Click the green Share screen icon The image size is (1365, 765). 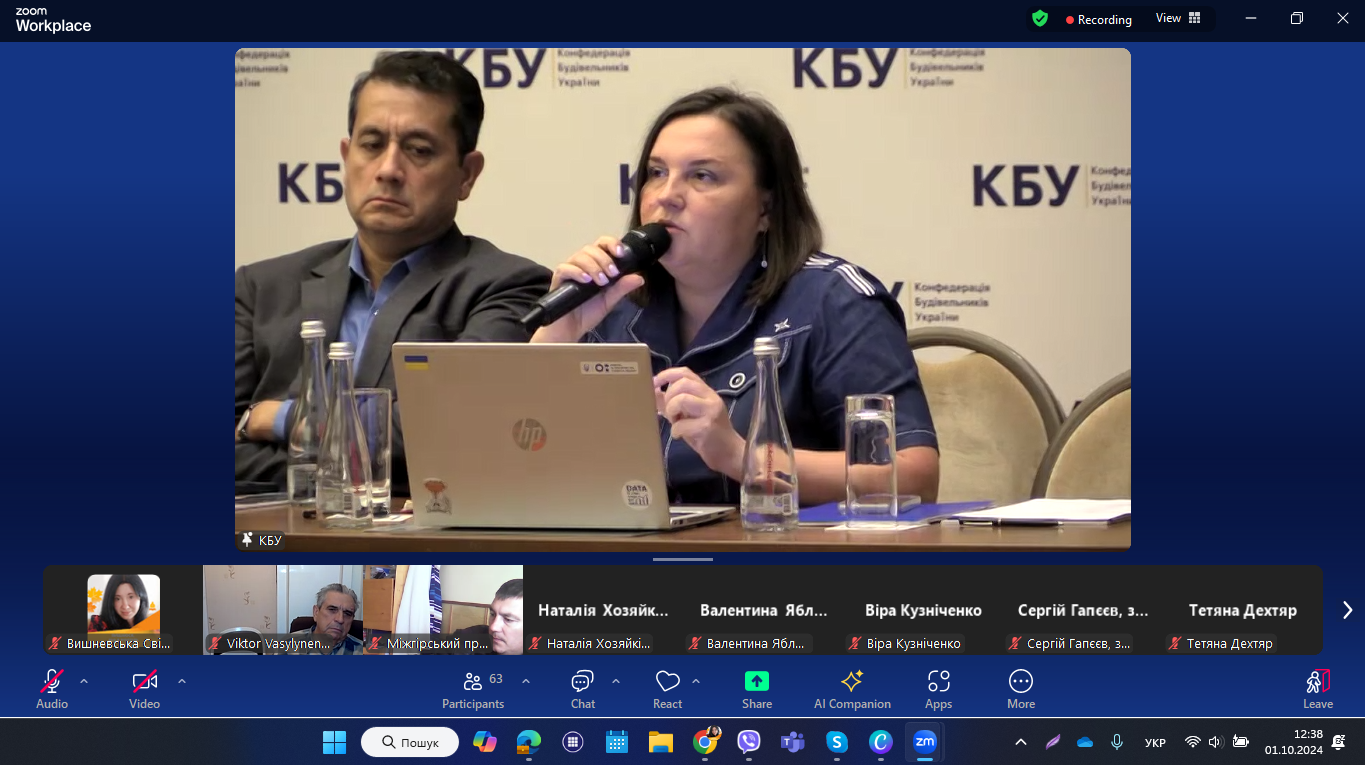[x=757, y=682]
